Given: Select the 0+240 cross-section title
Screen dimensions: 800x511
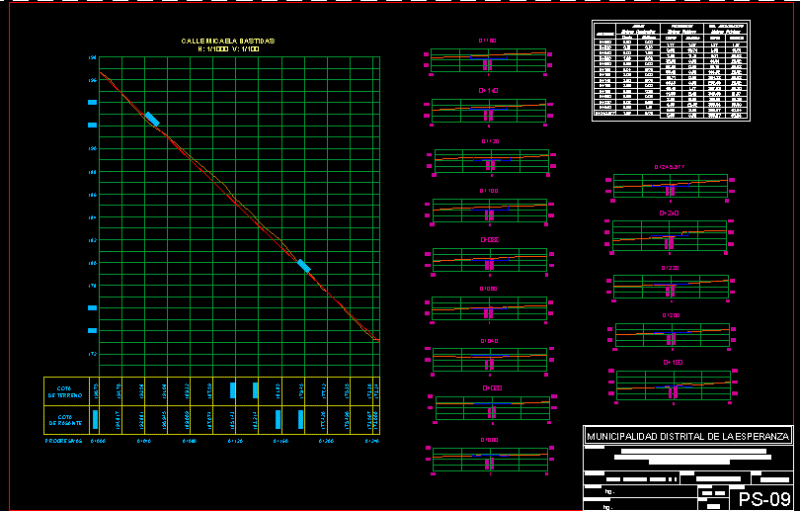Looking at the screenshot, I should 669,213.
